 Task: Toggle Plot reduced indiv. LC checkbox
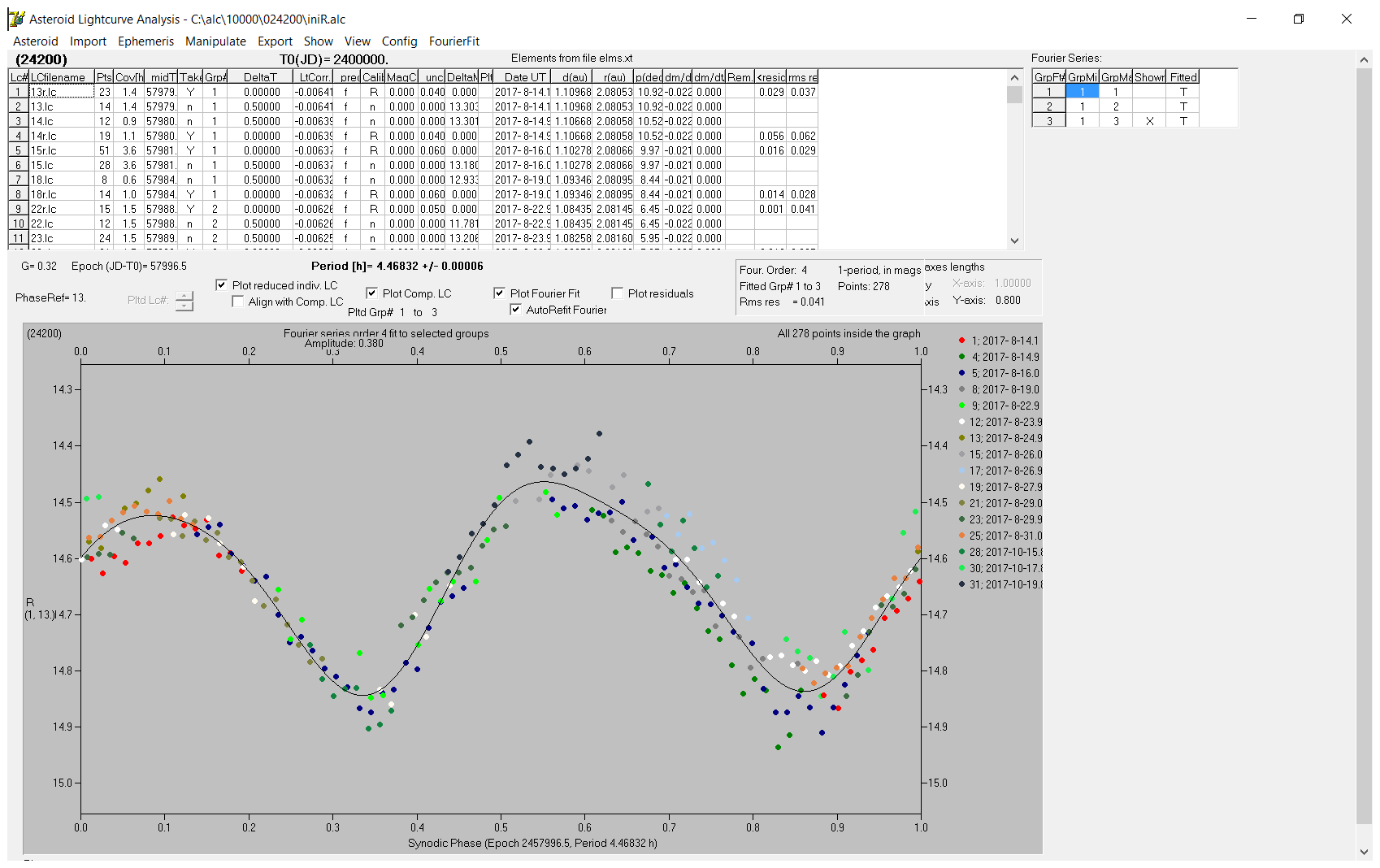click(221, 285)
